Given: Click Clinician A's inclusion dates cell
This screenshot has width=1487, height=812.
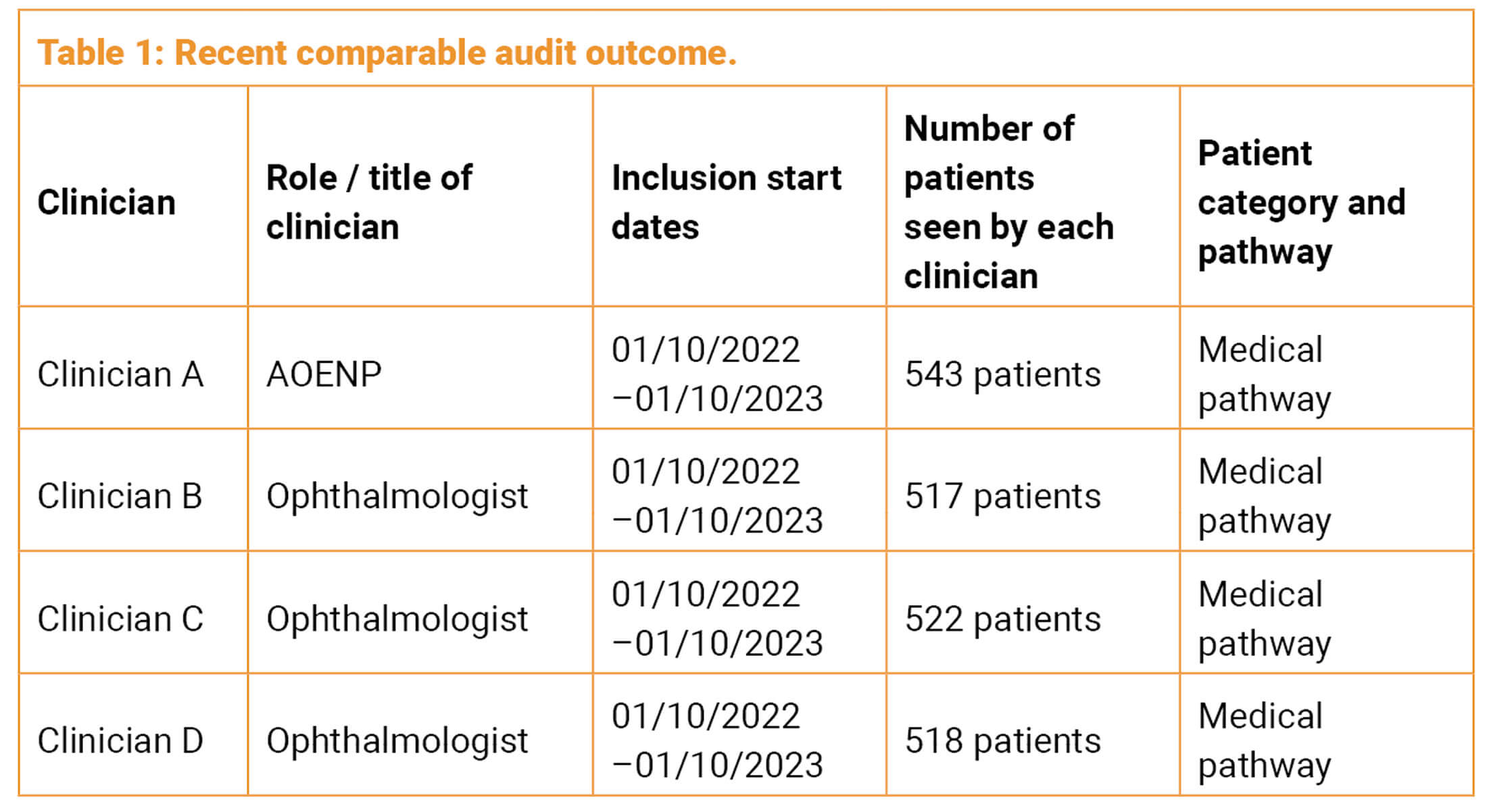Looking at the screenshot, I should (716, 374).
